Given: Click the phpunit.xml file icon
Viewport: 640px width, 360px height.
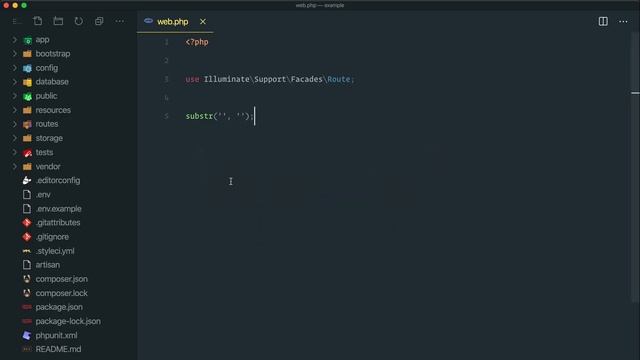Looking at the screenshot, I should 27,336.
